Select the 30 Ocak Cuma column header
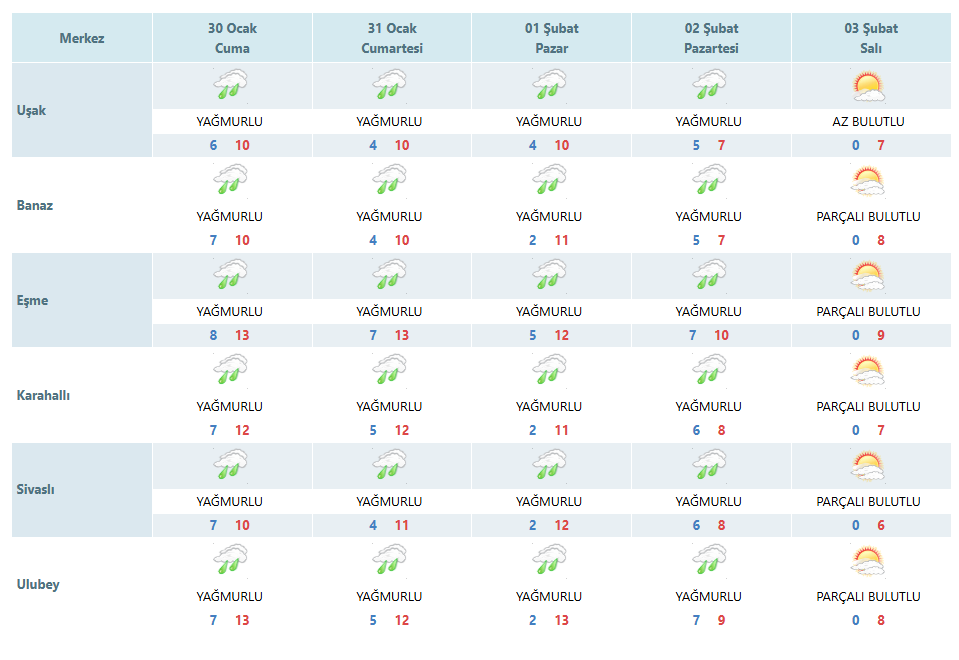Viewport: 959px width, 660px height. (x=232, y=38)
